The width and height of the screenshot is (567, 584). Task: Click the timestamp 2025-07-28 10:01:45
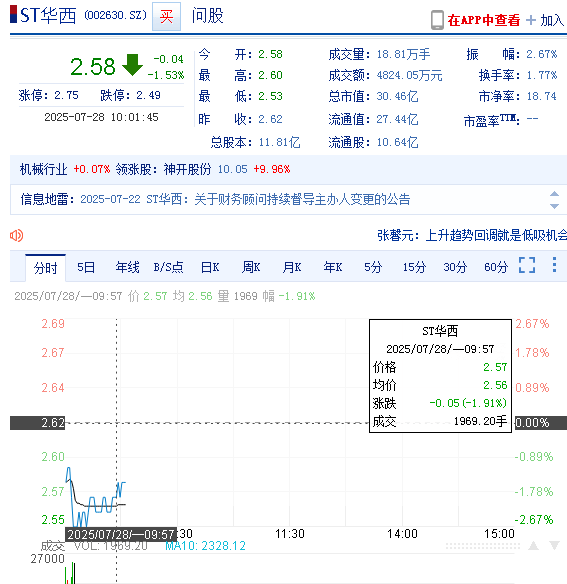coord(101,117)
